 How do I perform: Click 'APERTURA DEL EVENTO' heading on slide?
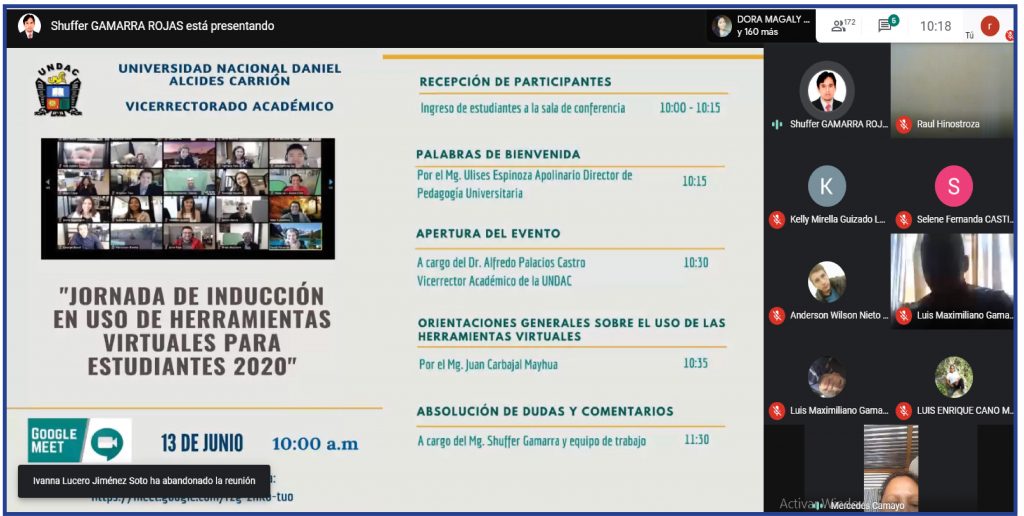point(488,233)
